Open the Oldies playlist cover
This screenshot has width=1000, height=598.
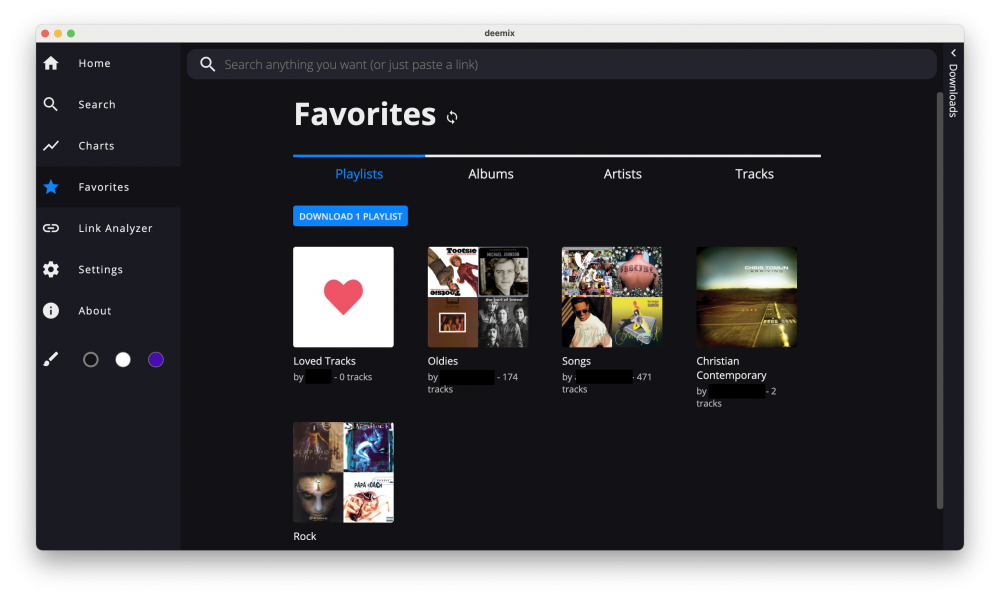pos(478,297)
